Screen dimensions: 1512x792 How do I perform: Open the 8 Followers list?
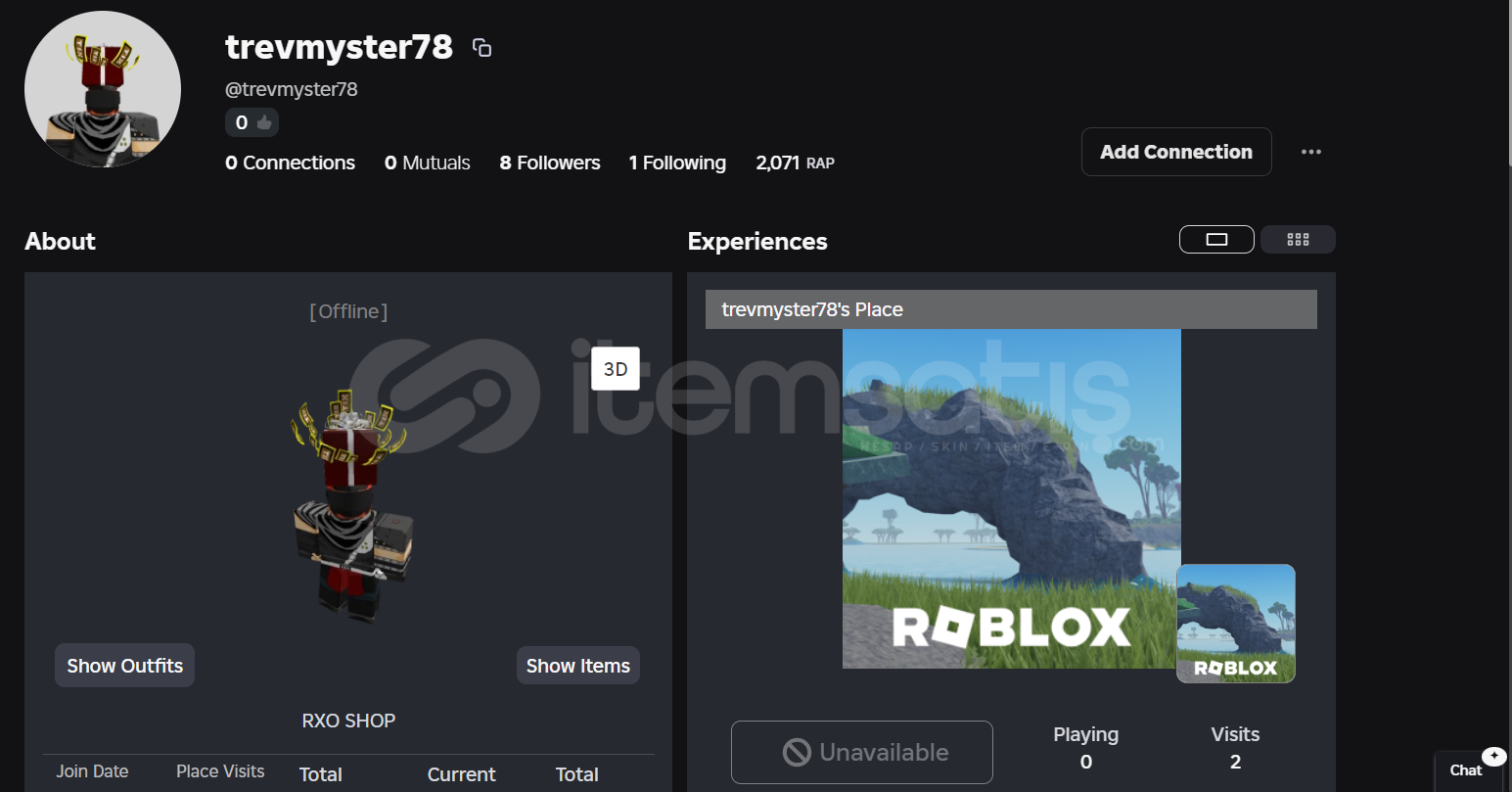point(550,163)
